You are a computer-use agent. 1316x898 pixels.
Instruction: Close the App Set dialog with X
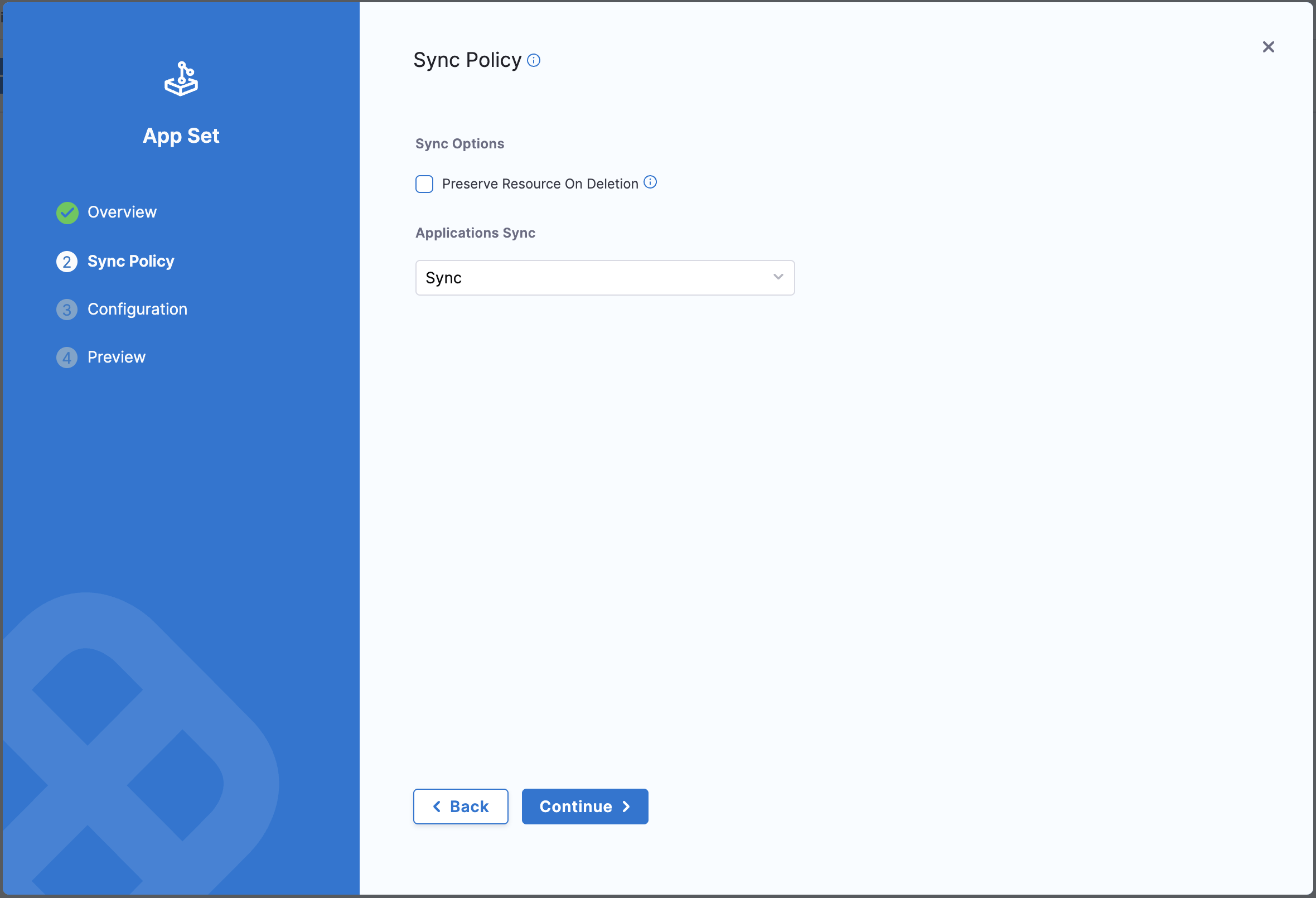(x=1268, y=47)
